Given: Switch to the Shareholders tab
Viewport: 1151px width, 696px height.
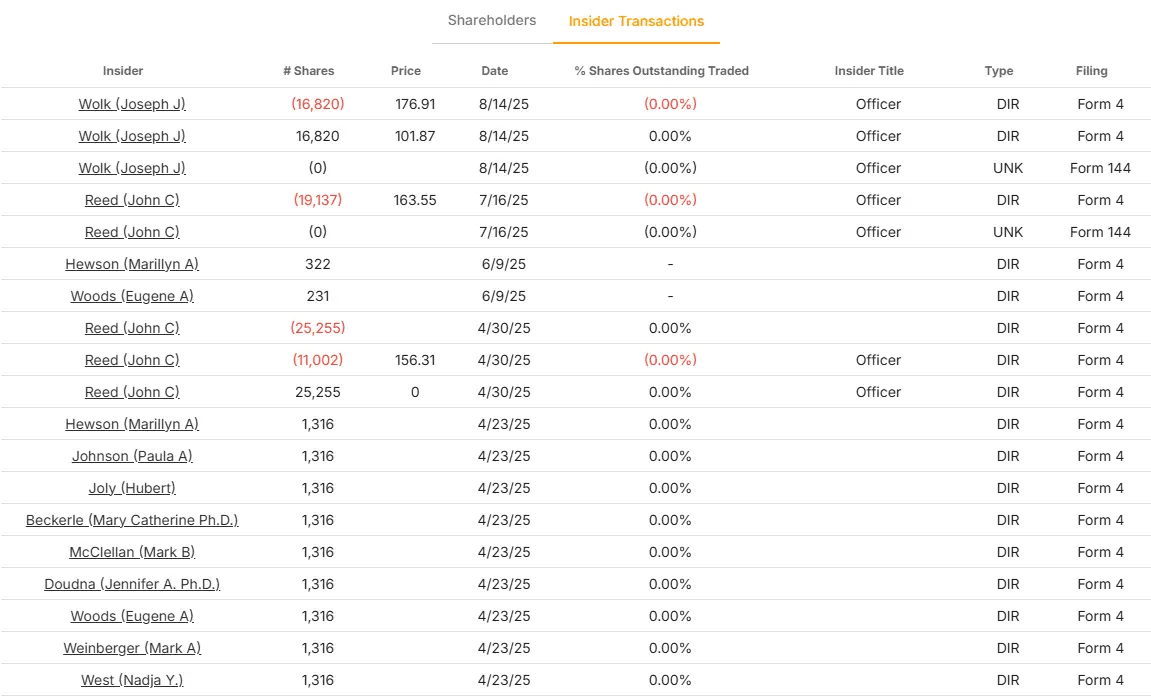Looking at the screenshot, I should point(491,21).
